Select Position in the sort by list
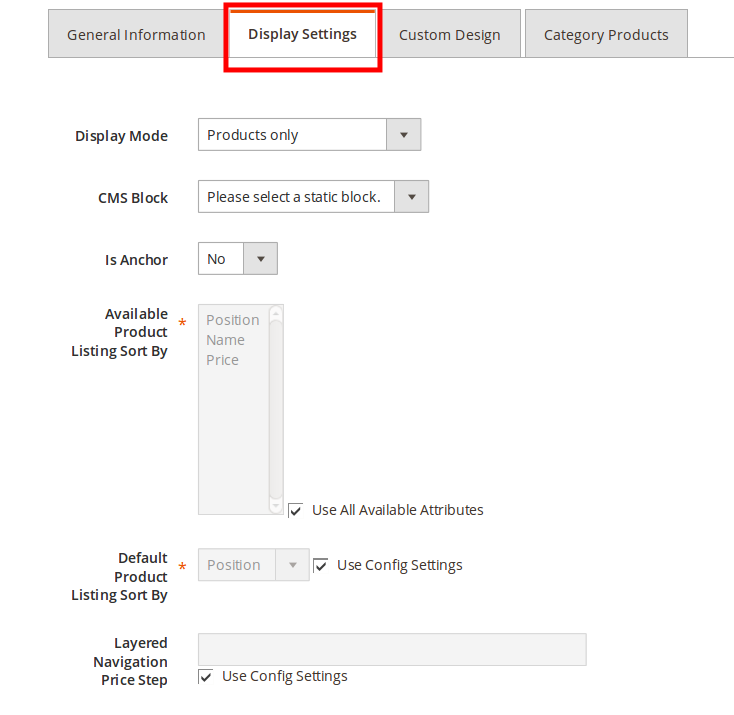This screenshot has width=734, height=715. 232,320
